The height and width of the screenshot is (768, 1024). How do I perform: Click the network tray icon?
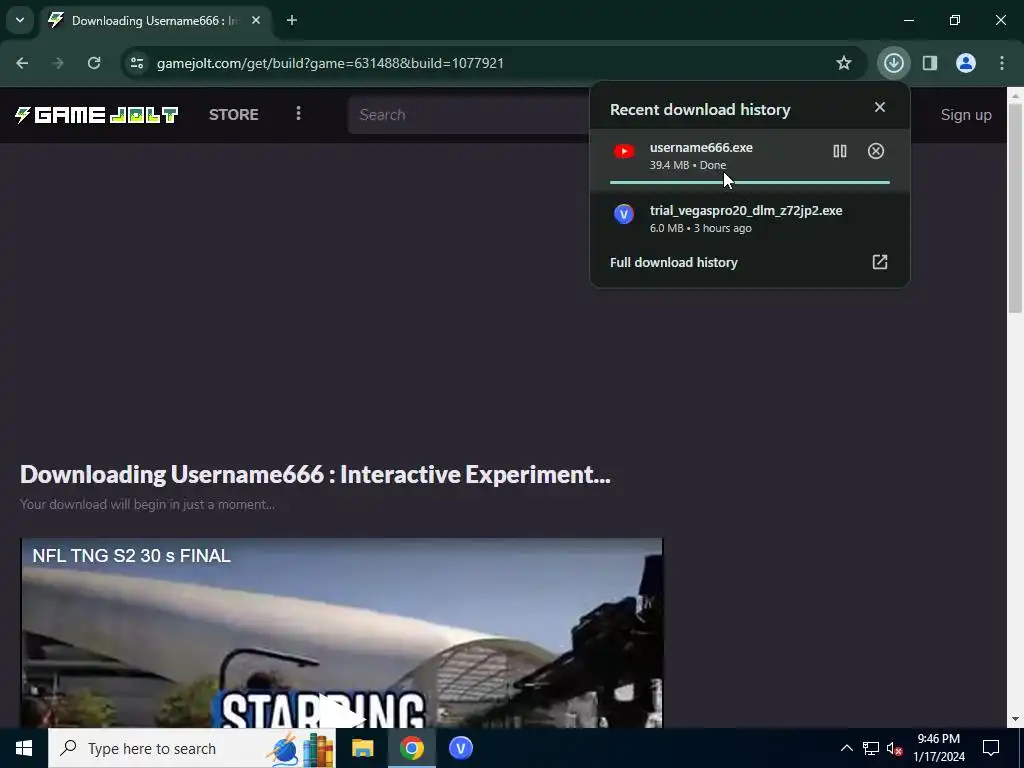[871, 748]
